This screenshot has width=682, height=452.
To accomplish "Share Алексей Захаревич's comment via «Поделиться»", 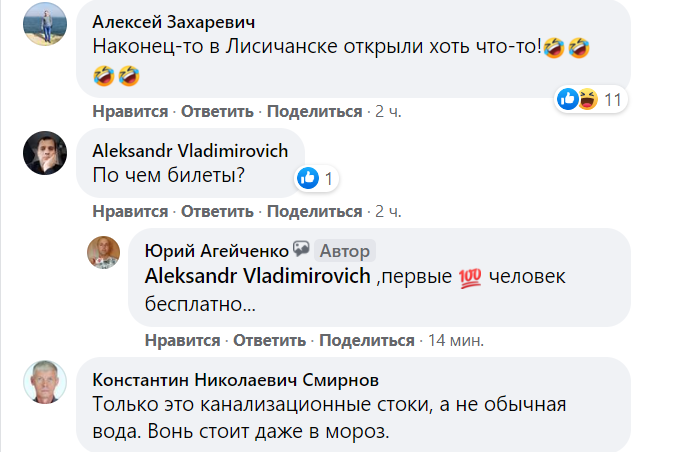I will pos(314,111).
